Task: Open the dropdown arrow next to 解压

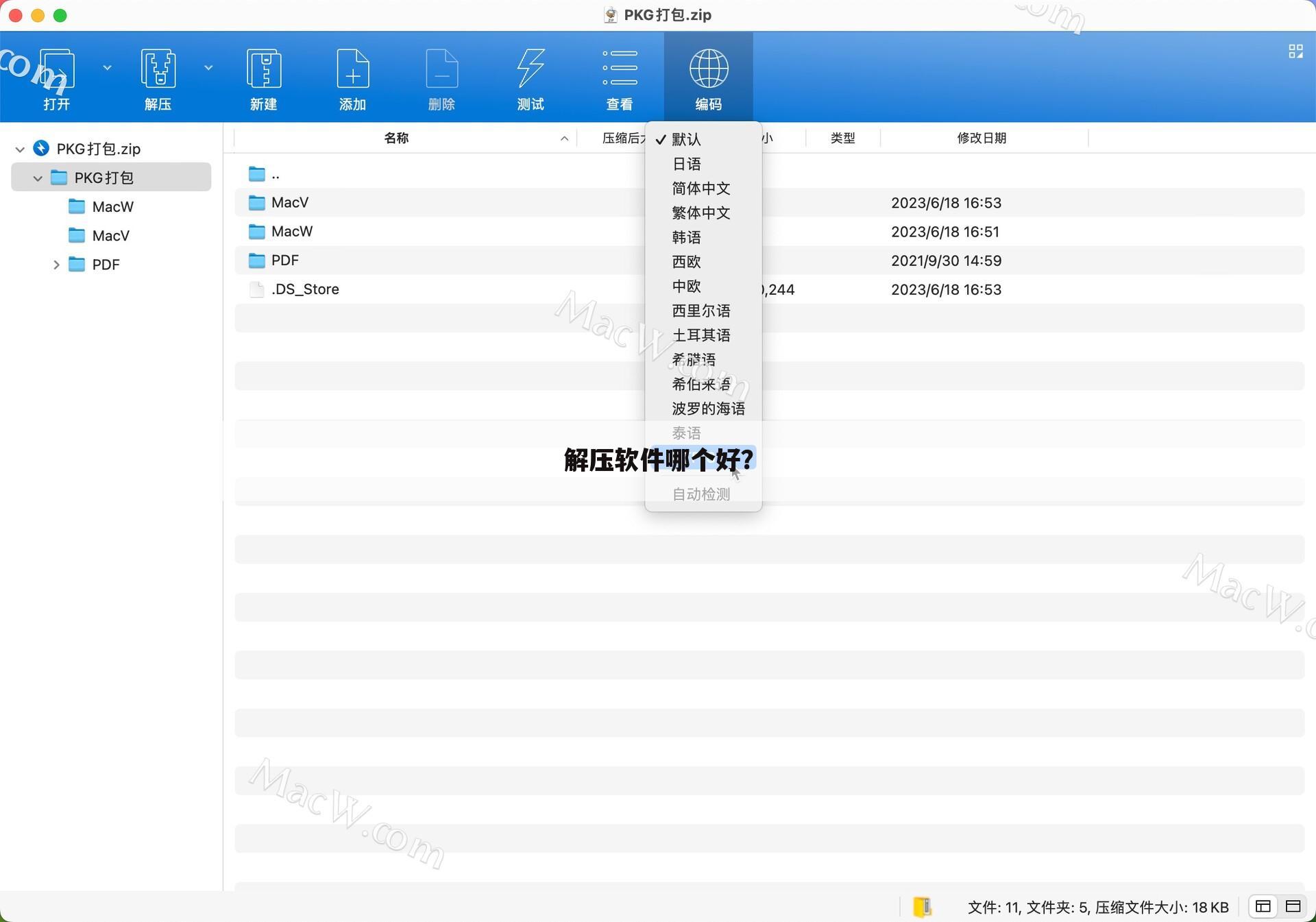Action: pyautogui.click(x=208, y=68)
